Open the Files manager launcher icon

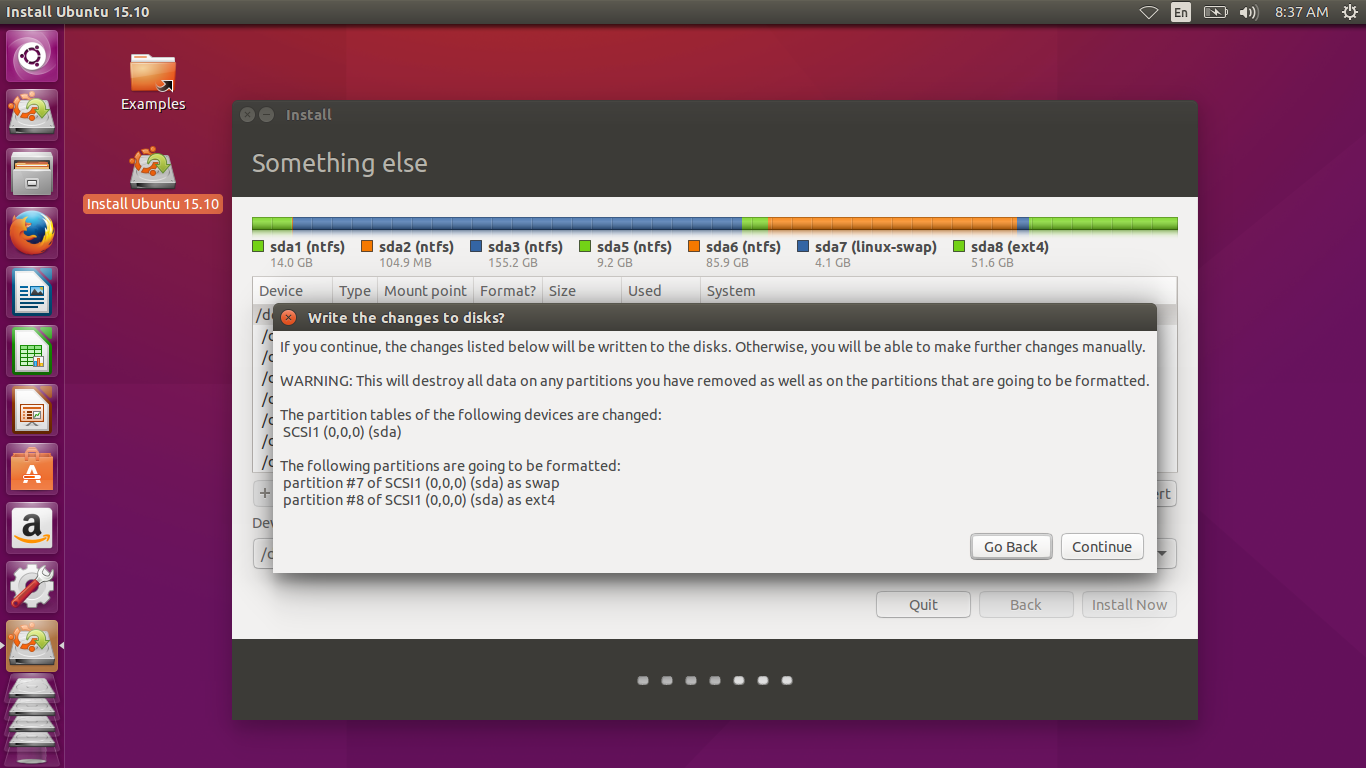(32, 174)
